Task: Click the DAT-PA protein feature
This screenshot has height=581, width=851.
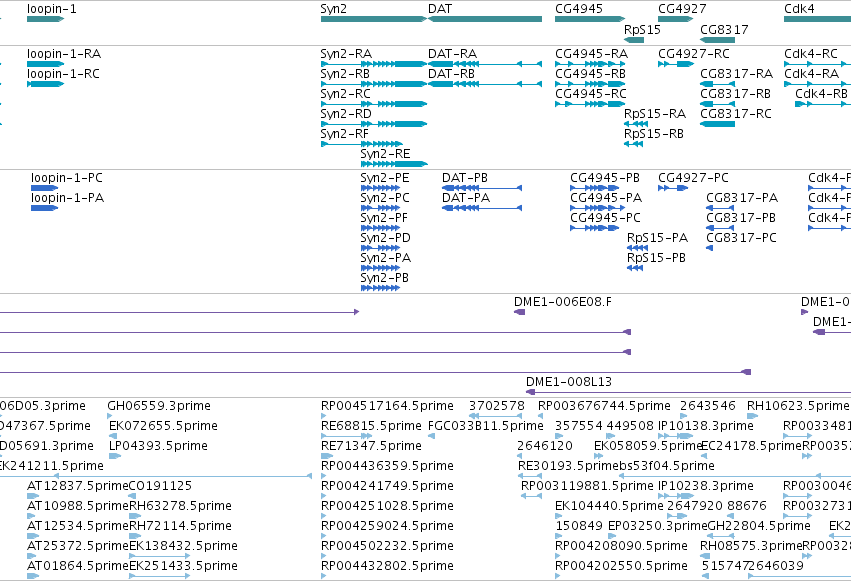Action: click(x=482, y=208)
